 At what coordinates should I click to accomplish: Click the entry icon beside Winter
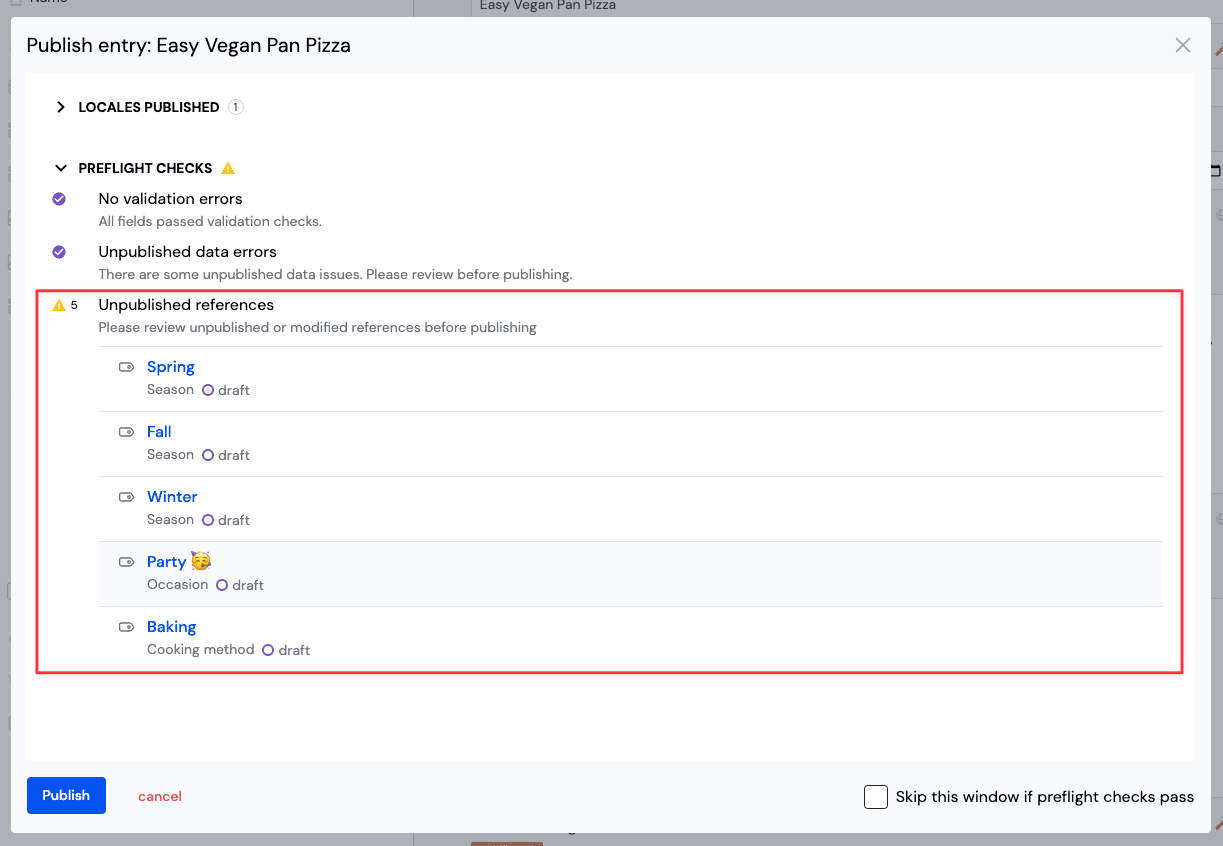[x=126, y=497]
